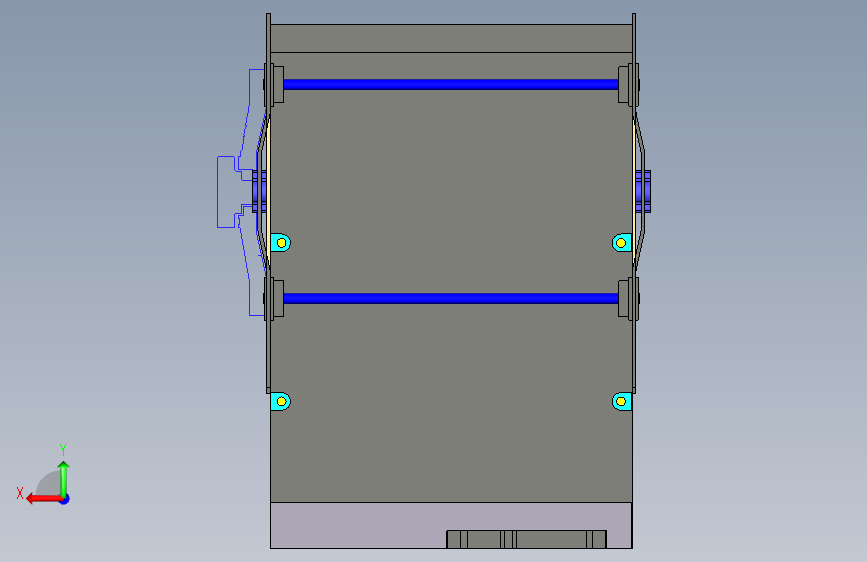Select the blue hub on the right side plate
The image size is (867, 562).
point(643,191)
